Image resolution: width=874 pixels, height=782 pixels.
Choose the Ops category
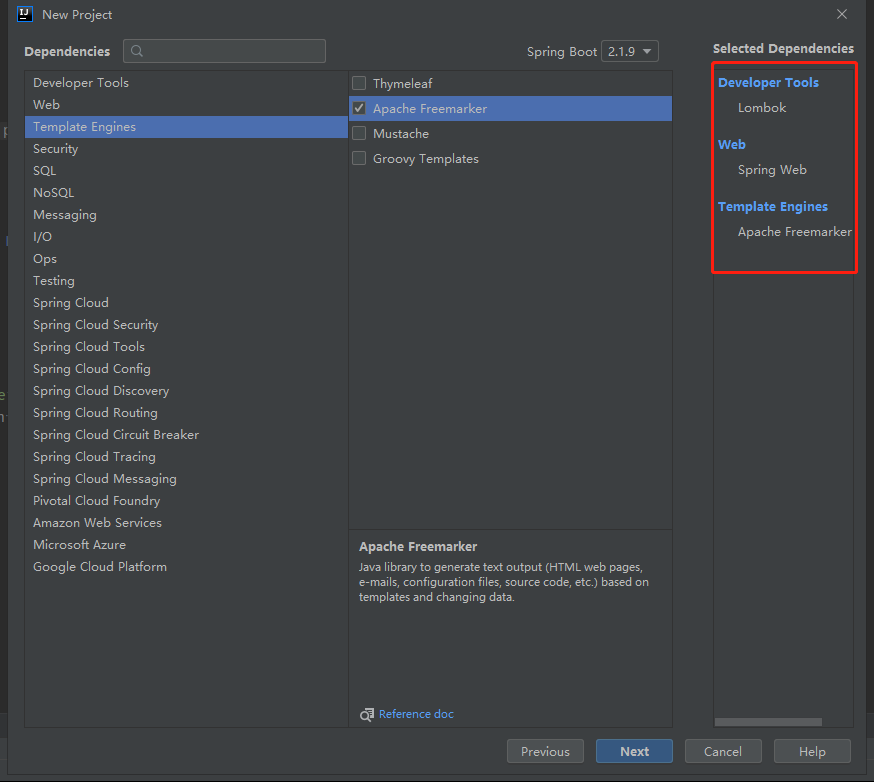186,259
